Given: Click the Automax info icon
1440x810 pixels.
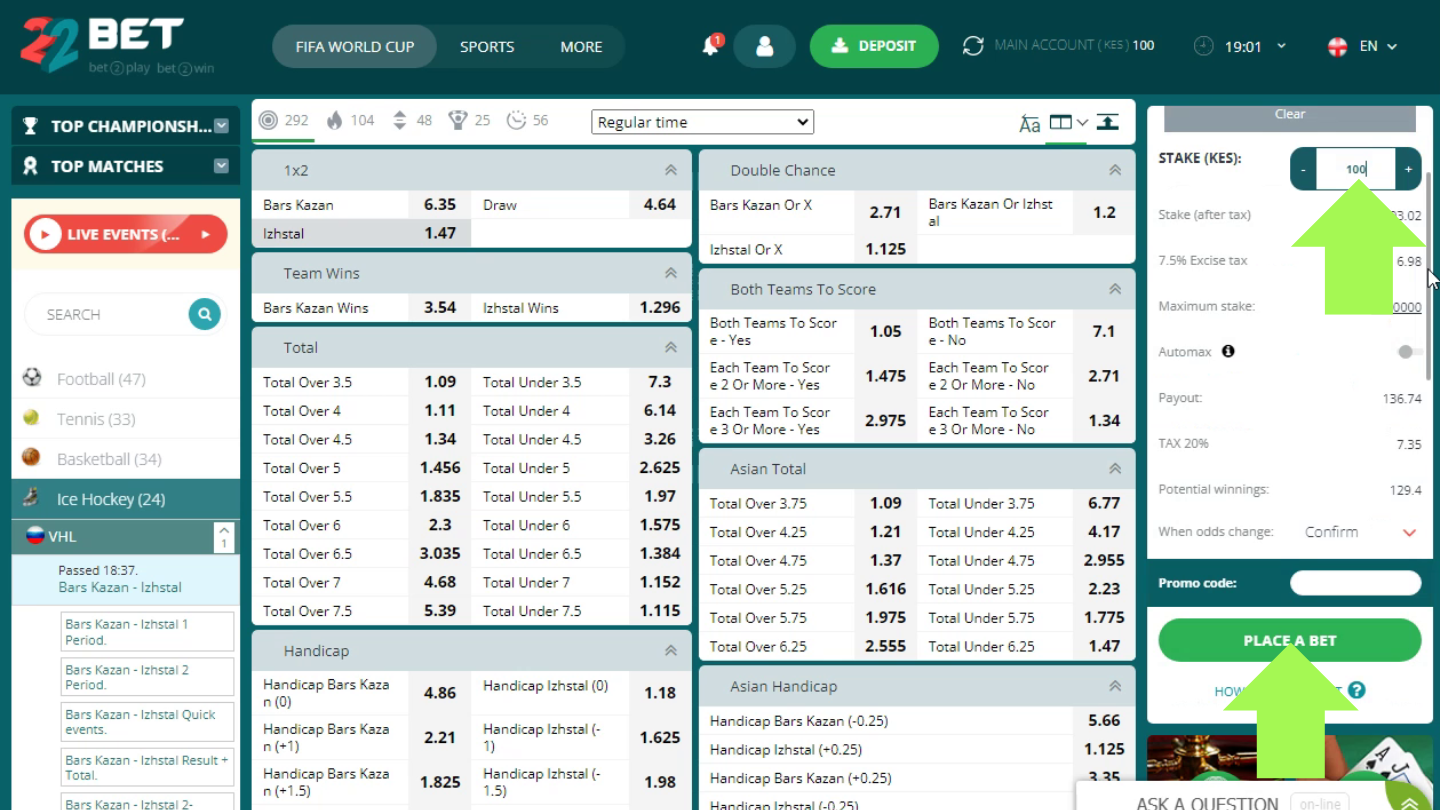Looking at the screenshot, I should point(1228,352).
